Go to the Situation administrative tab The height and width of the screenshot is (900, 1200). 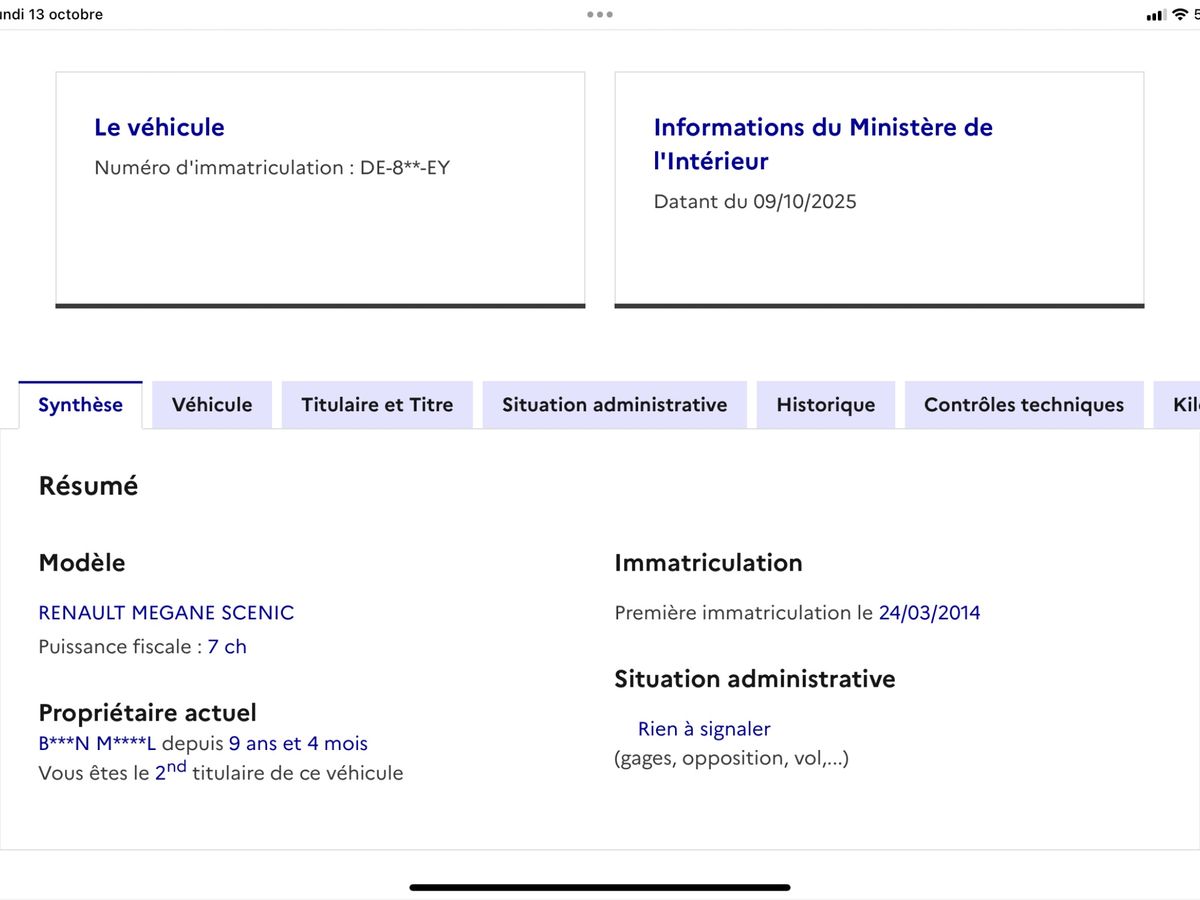614,405
